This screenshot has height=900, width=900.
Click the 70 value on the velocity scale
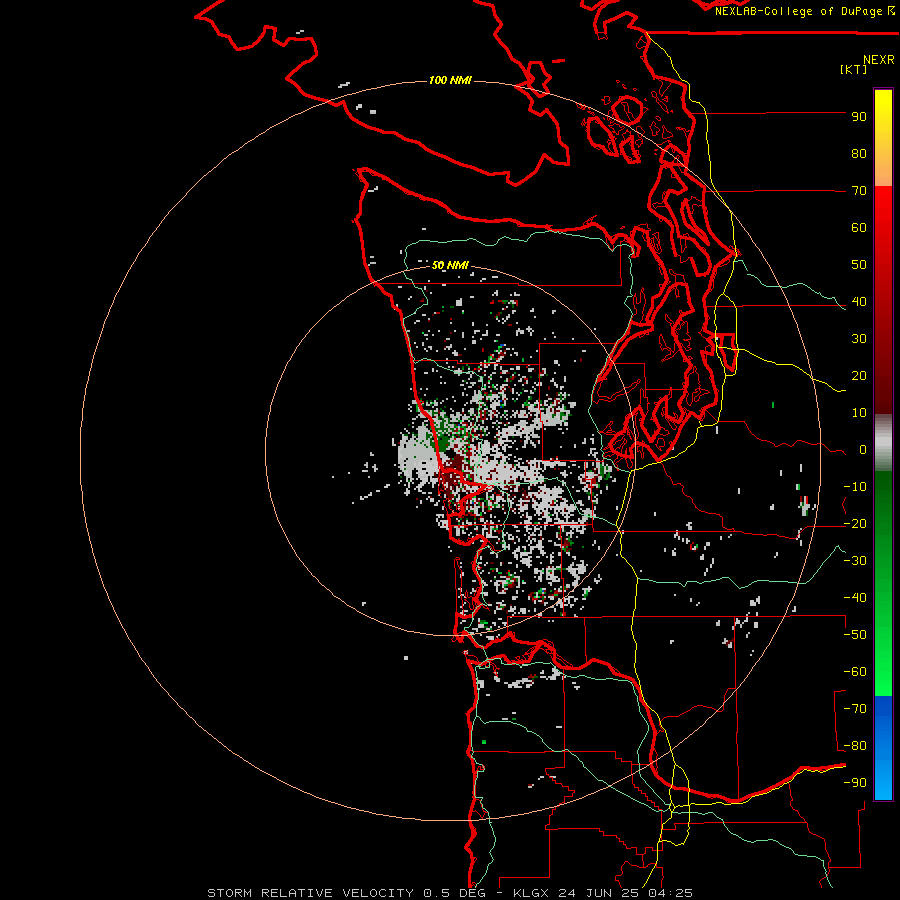[859, 191]
